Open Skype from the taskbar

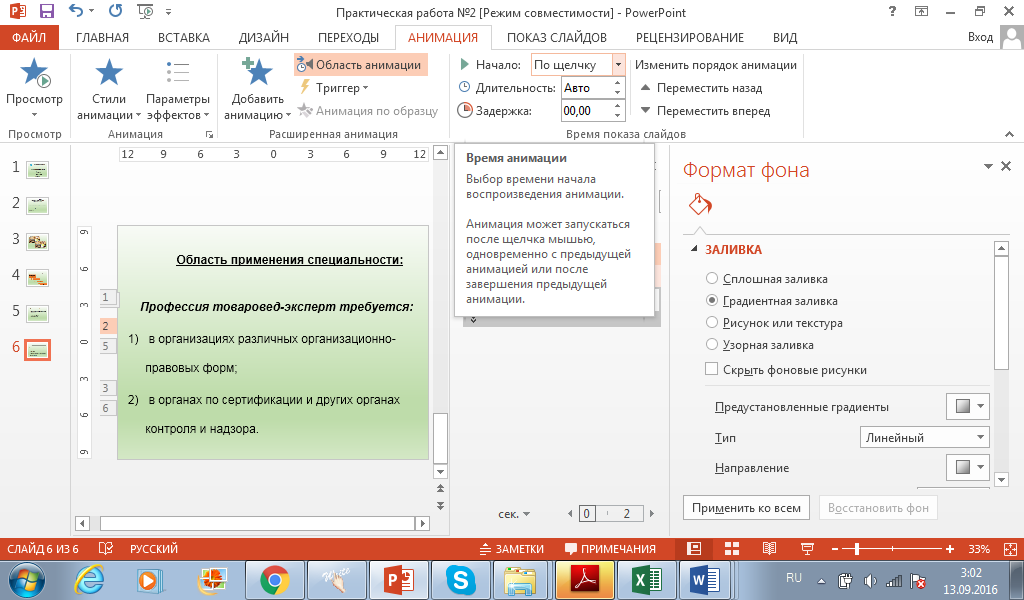coord(460,580)
